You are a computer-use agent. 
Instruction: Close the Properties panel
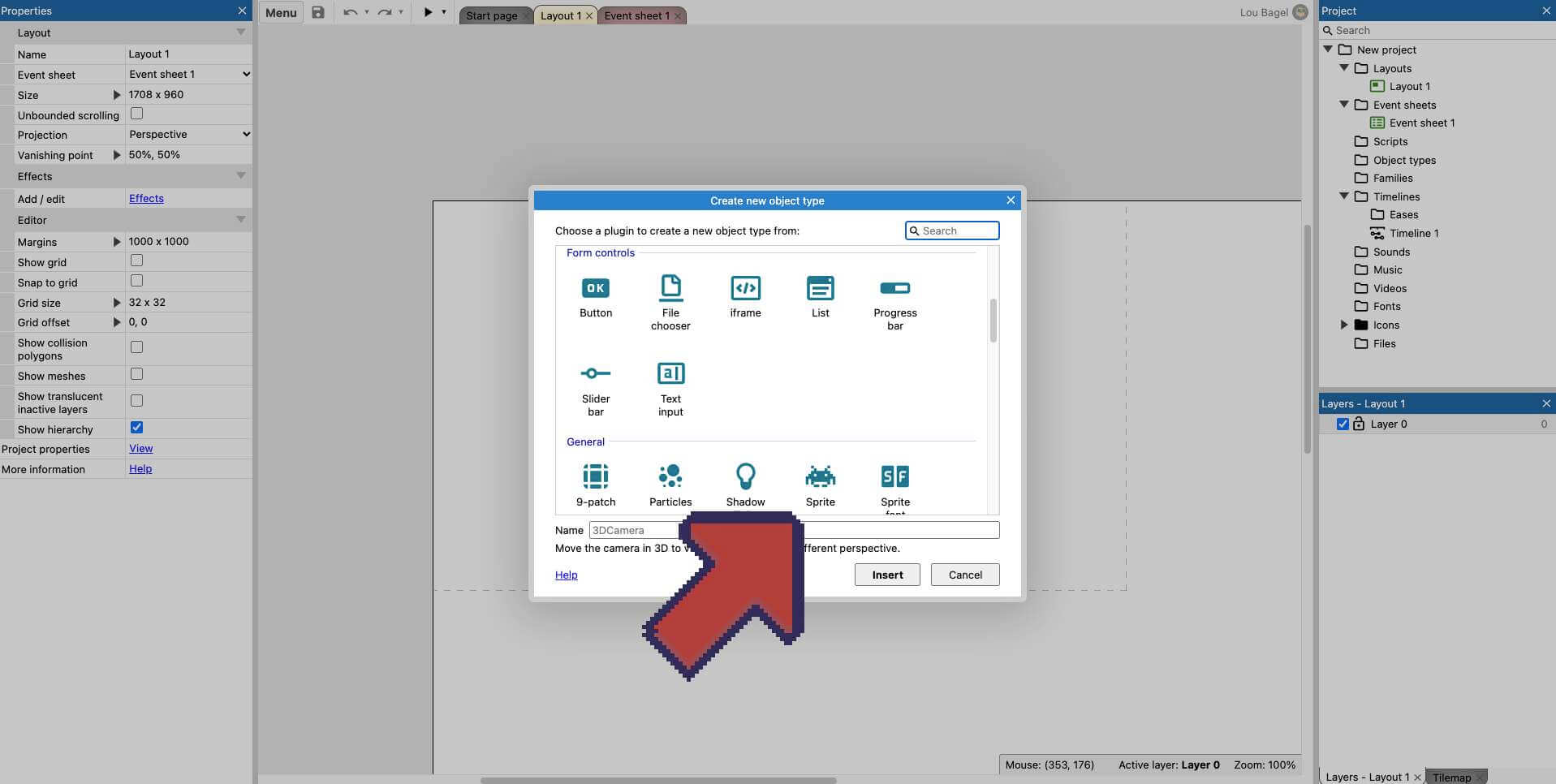(242, 11)
